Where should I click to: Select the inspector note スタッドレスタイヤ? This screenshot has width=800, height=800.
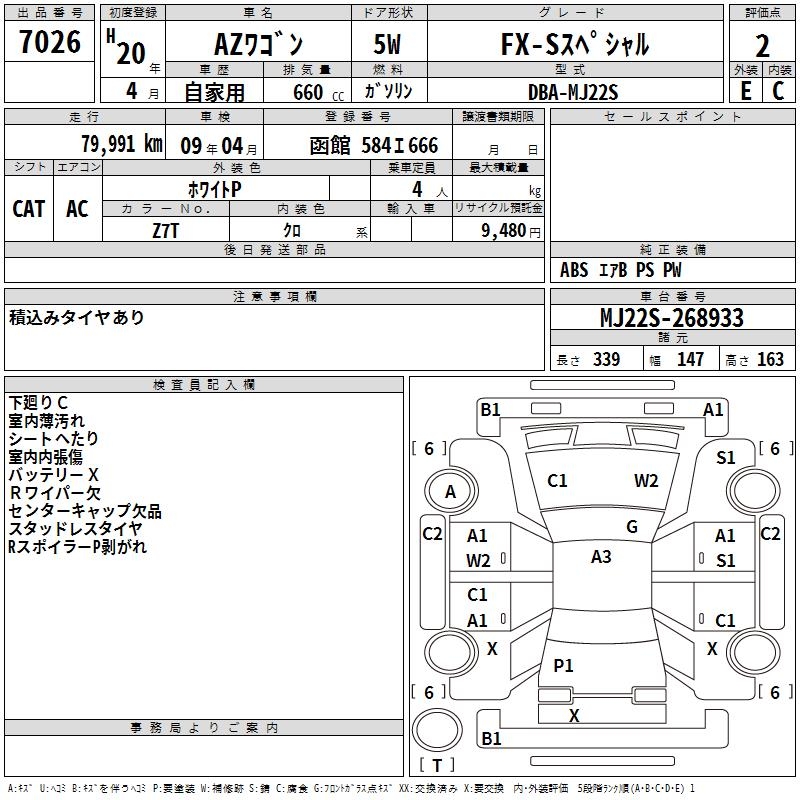75,529
